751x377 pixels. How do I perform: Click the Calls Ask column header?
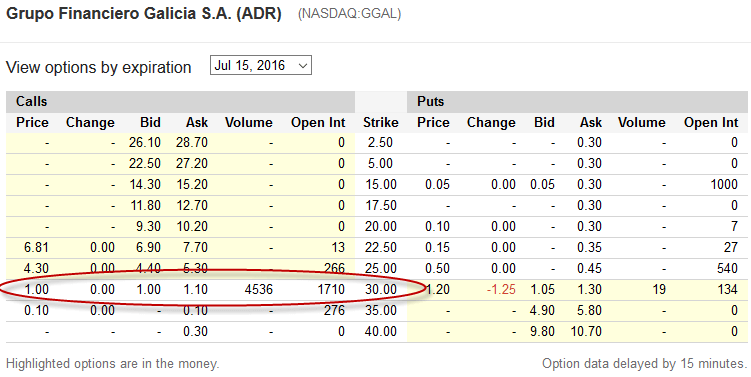pyautogui.click(x=197, y=123)
